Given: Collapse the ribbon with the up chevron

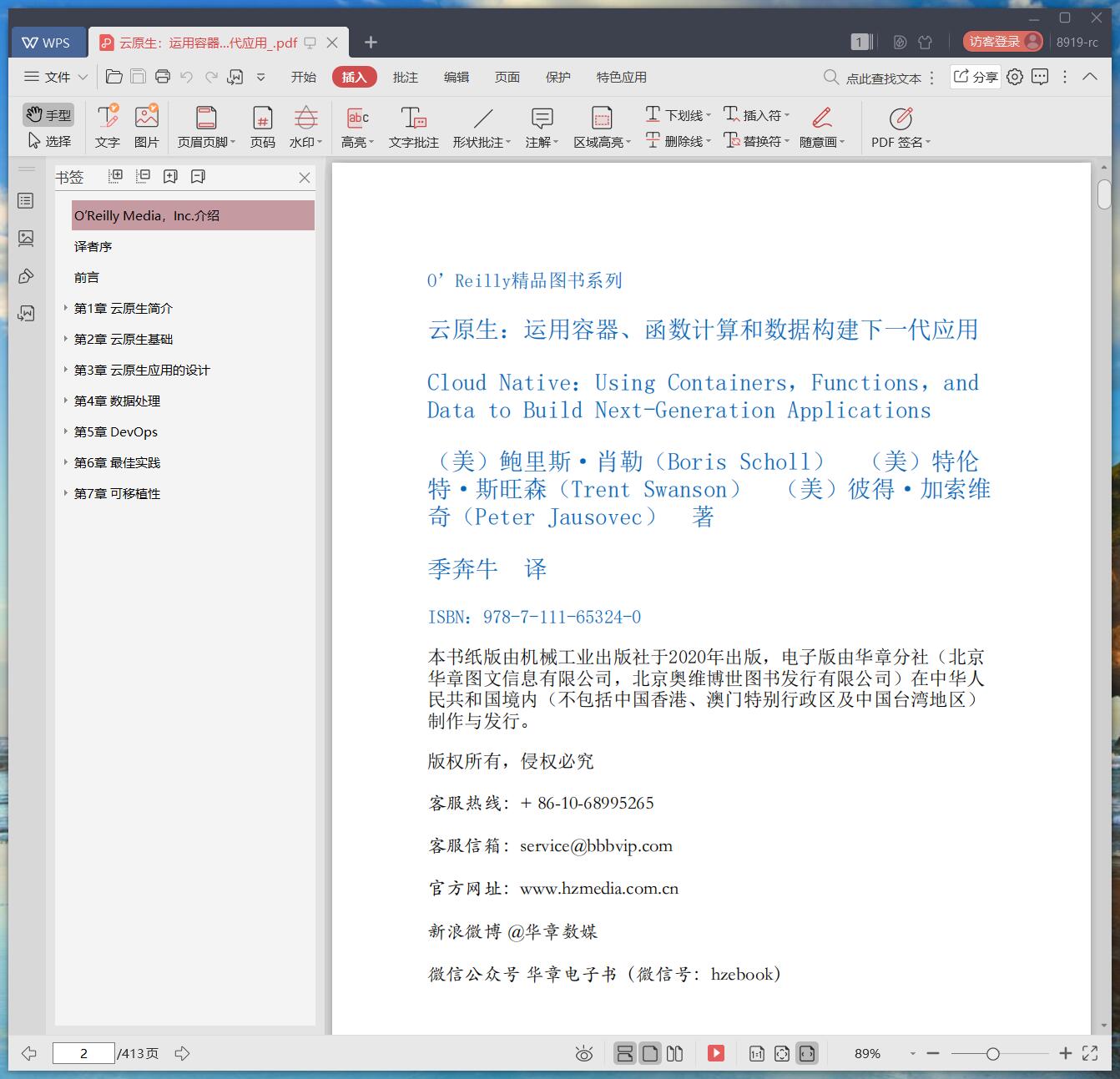Looking at the screenshot, I should tap(1090, 77).
